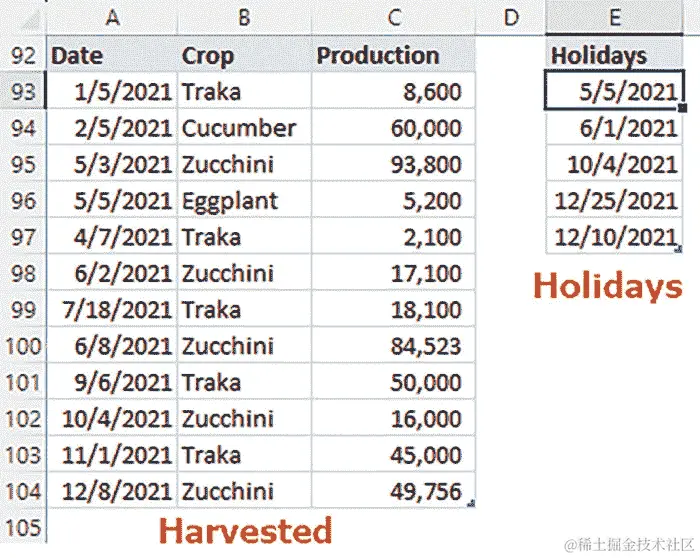The height and width of the screenshot is (558, 700).
Task: Click the Crop header cell
Action: click(244, 55)
